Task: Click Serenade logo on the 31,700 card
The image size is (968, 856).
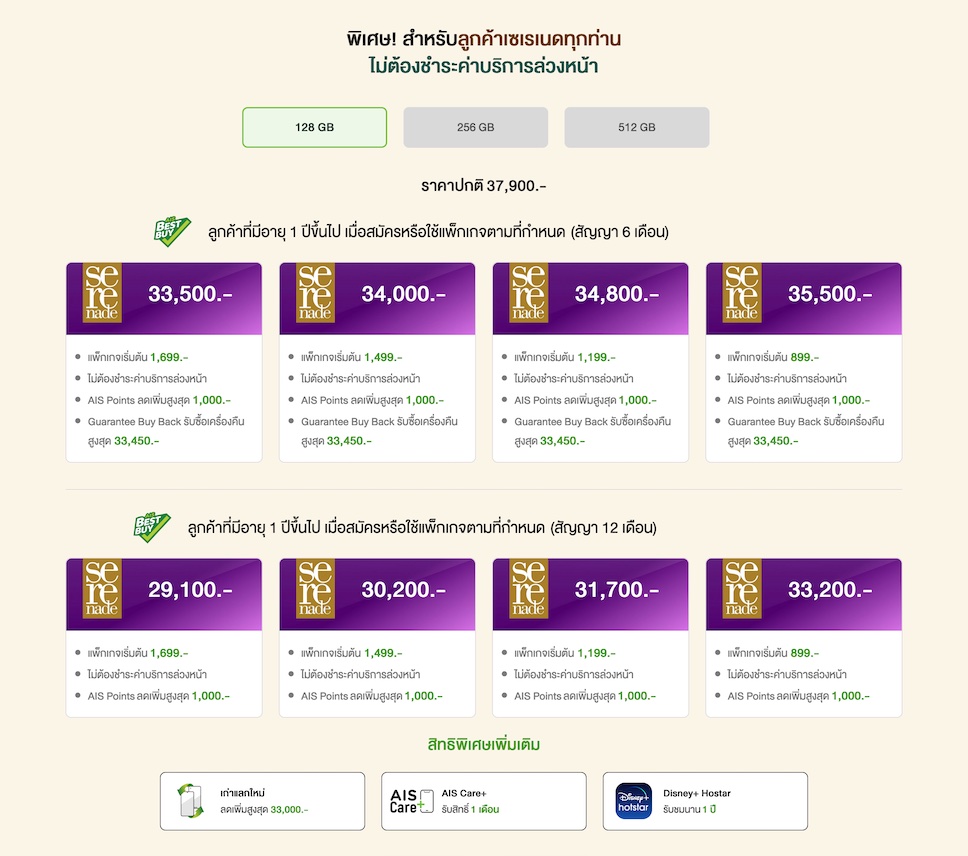Action: (x=529, y=589)
